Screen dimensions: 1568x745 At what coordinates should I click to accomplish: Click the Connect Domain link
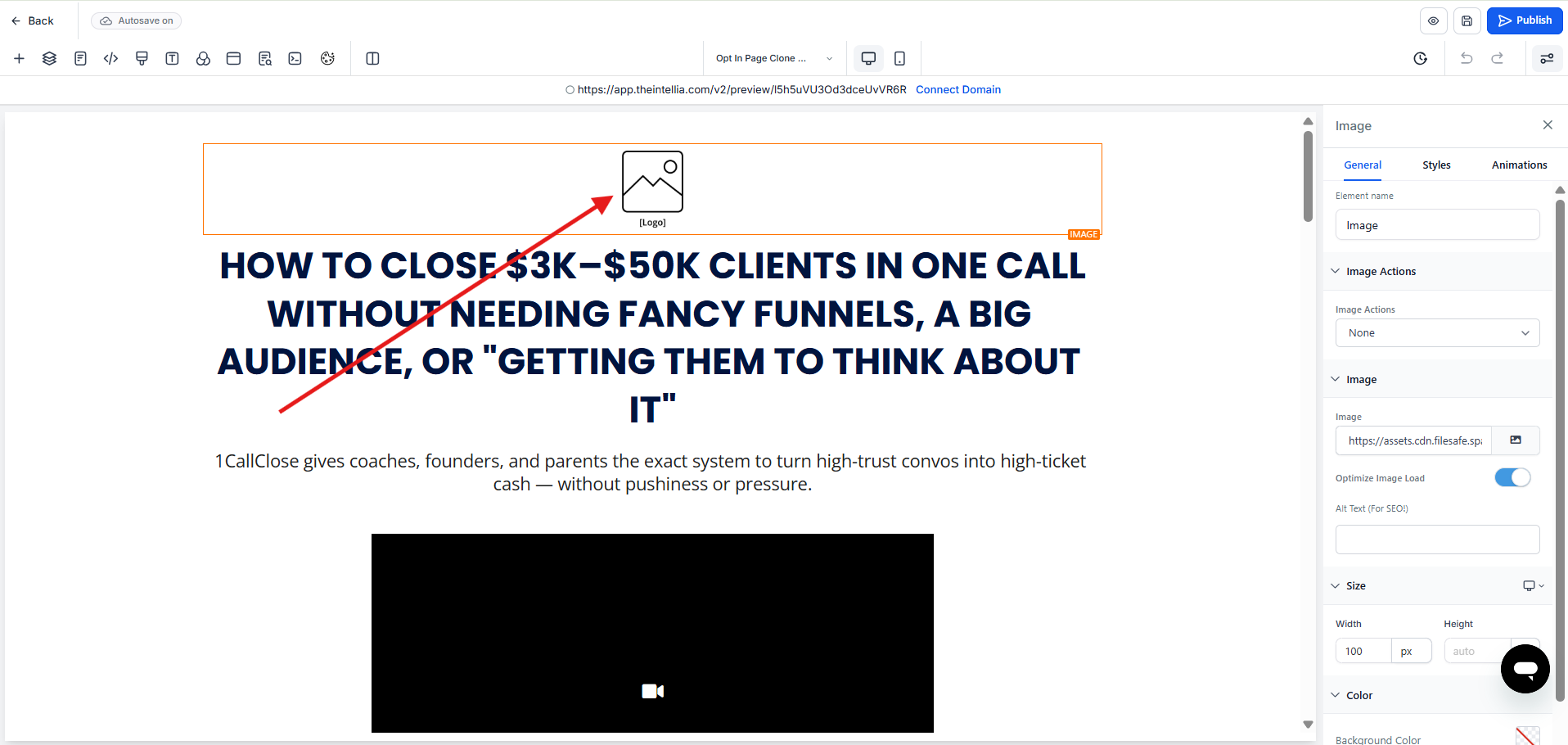(x=957, y=90)
